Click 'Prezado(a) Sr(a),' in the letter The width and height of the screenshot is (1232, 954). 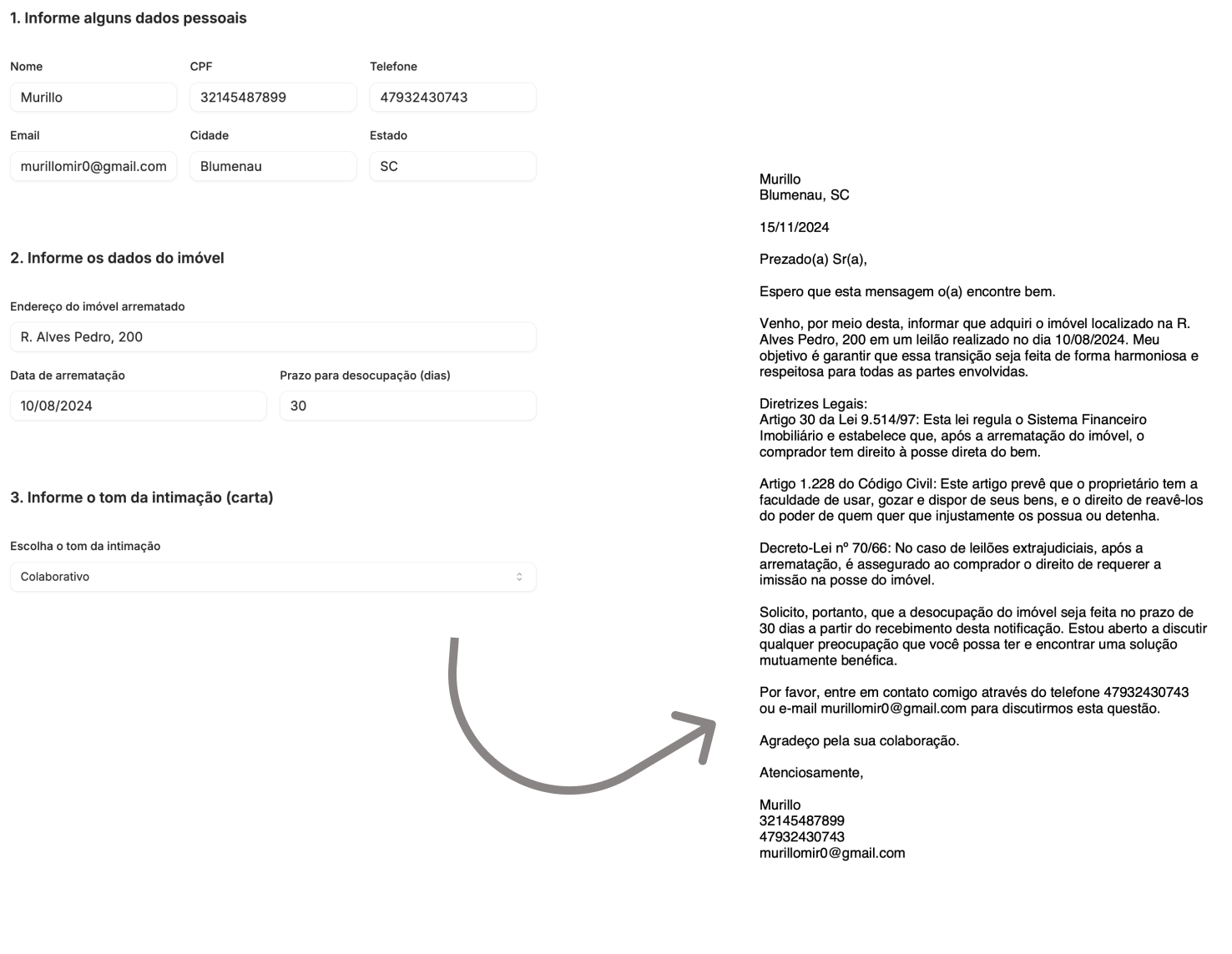(x=813, y=260)
